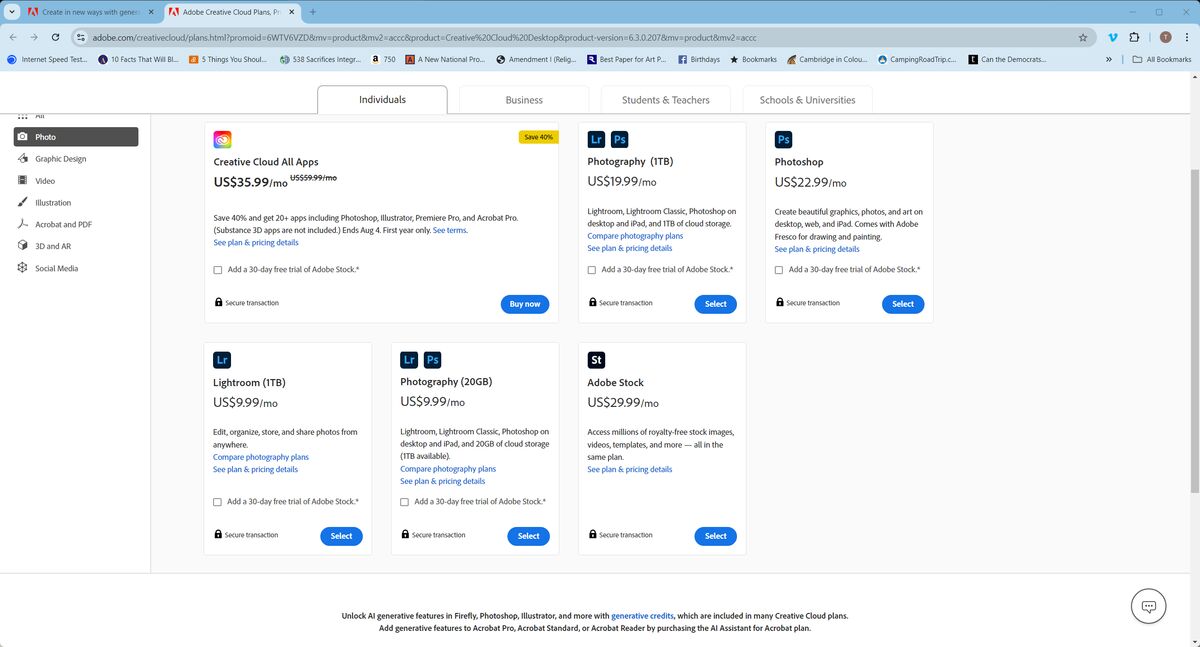View plan & pricing details for Adobe Stock
This screenshot has height=647, width=1200.
[630, 469]
